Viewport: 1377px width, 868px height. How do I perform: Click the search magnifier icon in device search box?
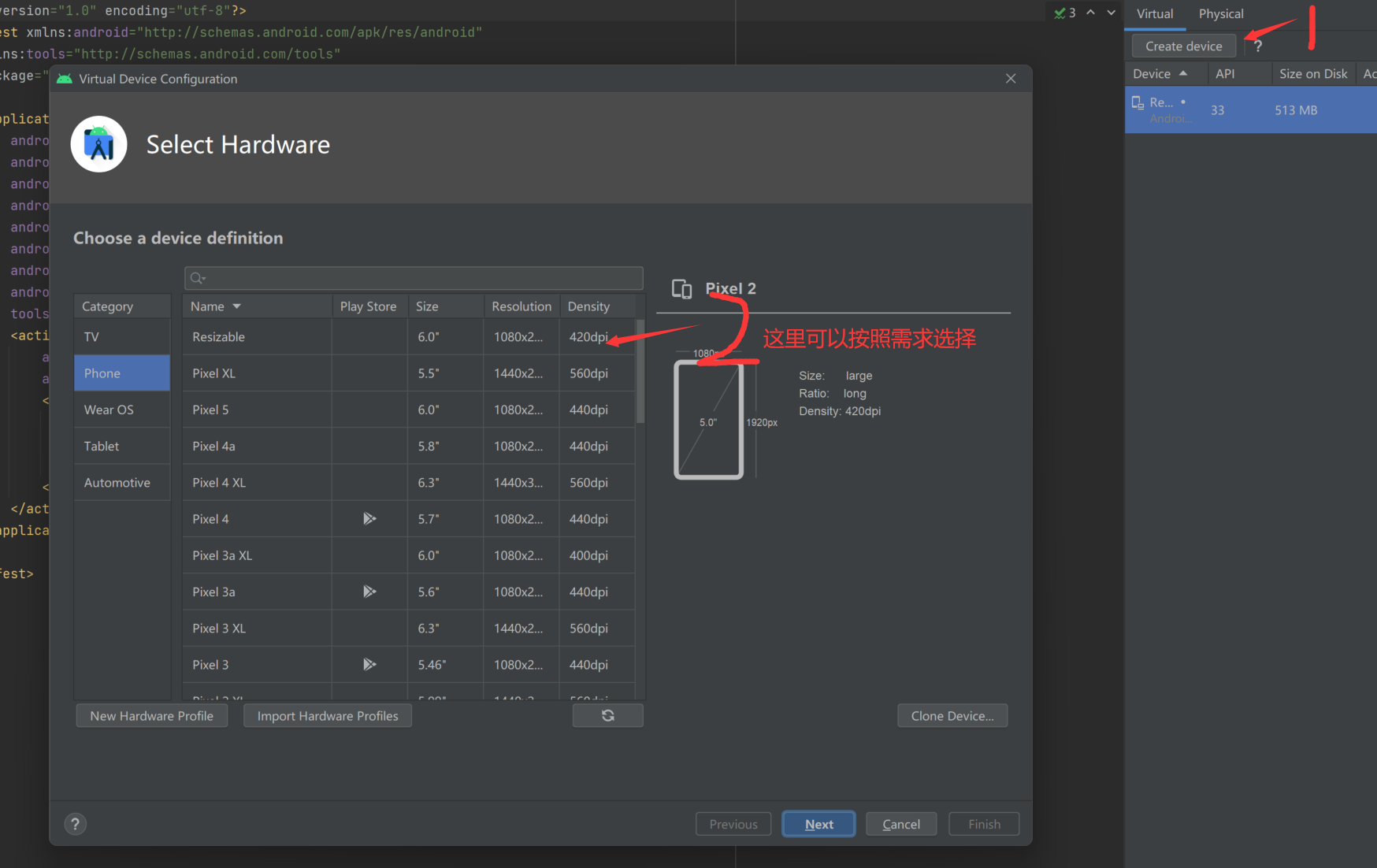coord(197,278)
